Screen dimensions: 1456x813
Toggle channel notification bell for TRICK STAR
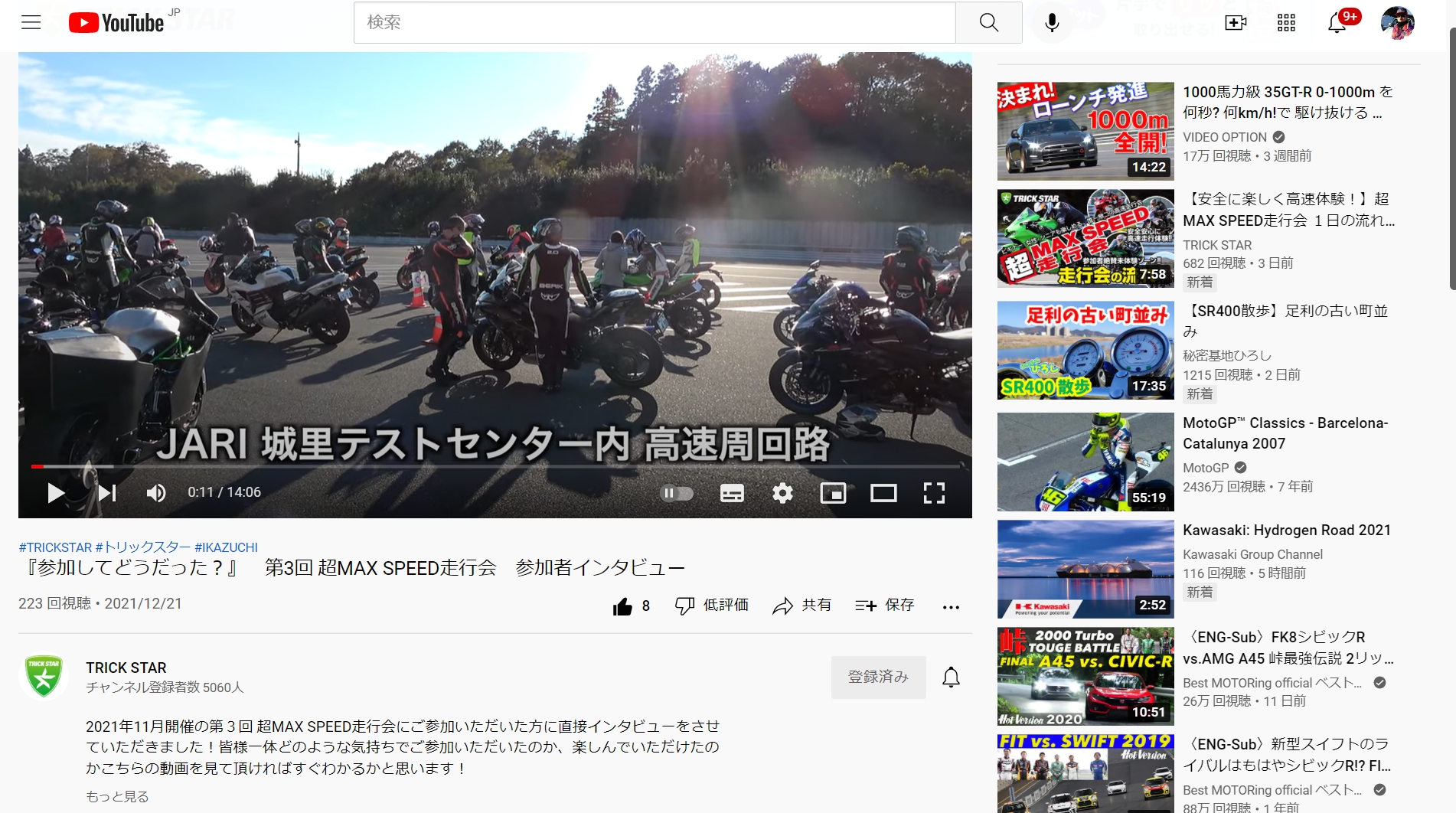(x=951, y=677)
